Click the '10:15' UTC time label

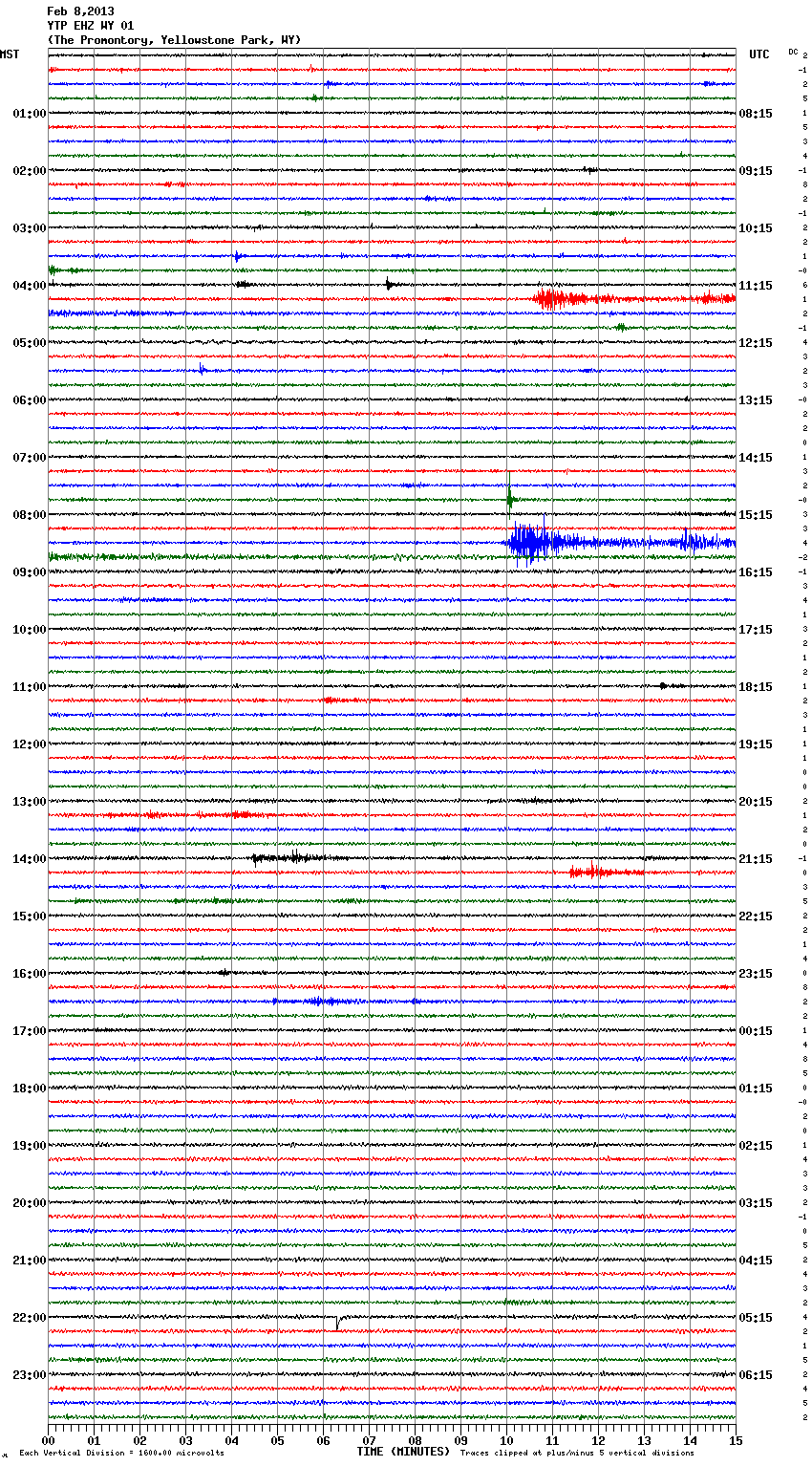pos(756,228)
